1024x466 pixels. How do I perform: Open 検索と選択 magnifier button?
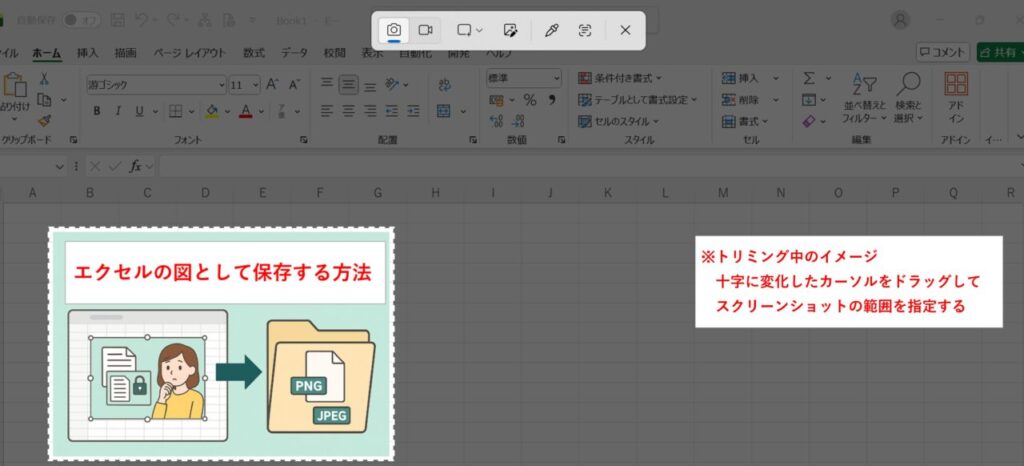pos(908,99)
